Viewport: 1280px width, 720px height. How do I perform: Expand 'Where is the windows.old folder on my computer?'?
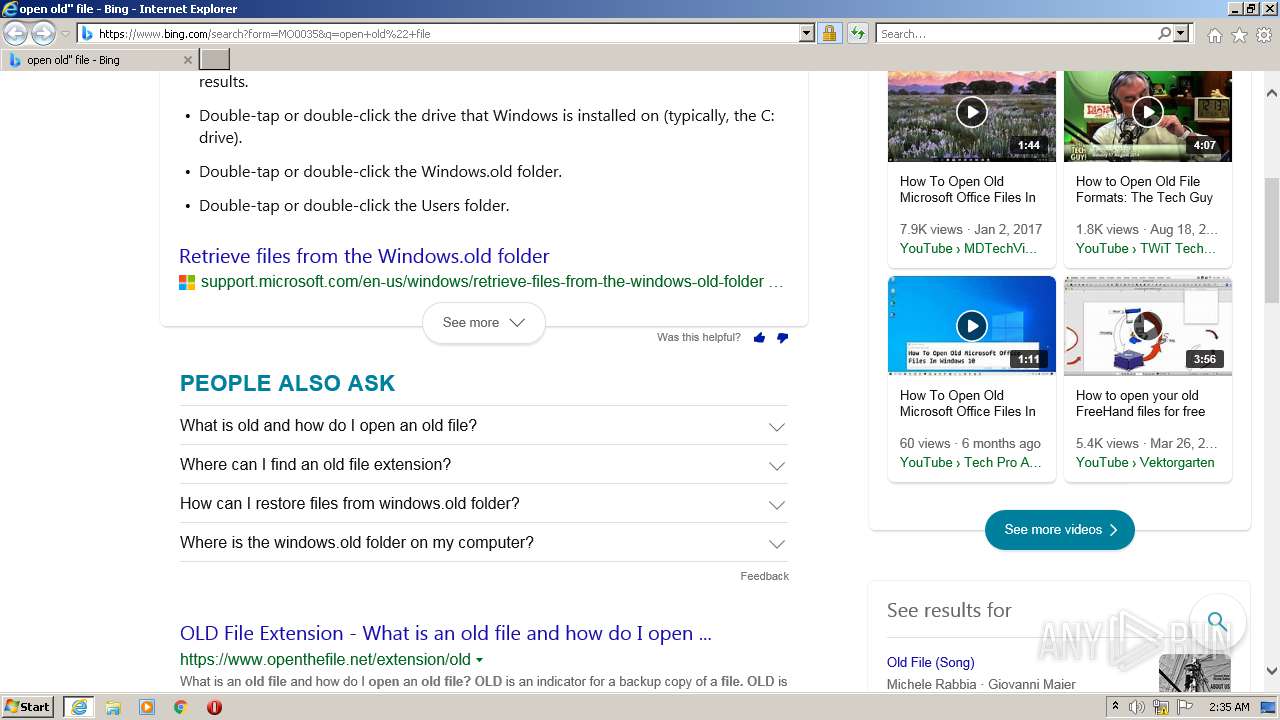pyautogui.click(x=483, y=543)
